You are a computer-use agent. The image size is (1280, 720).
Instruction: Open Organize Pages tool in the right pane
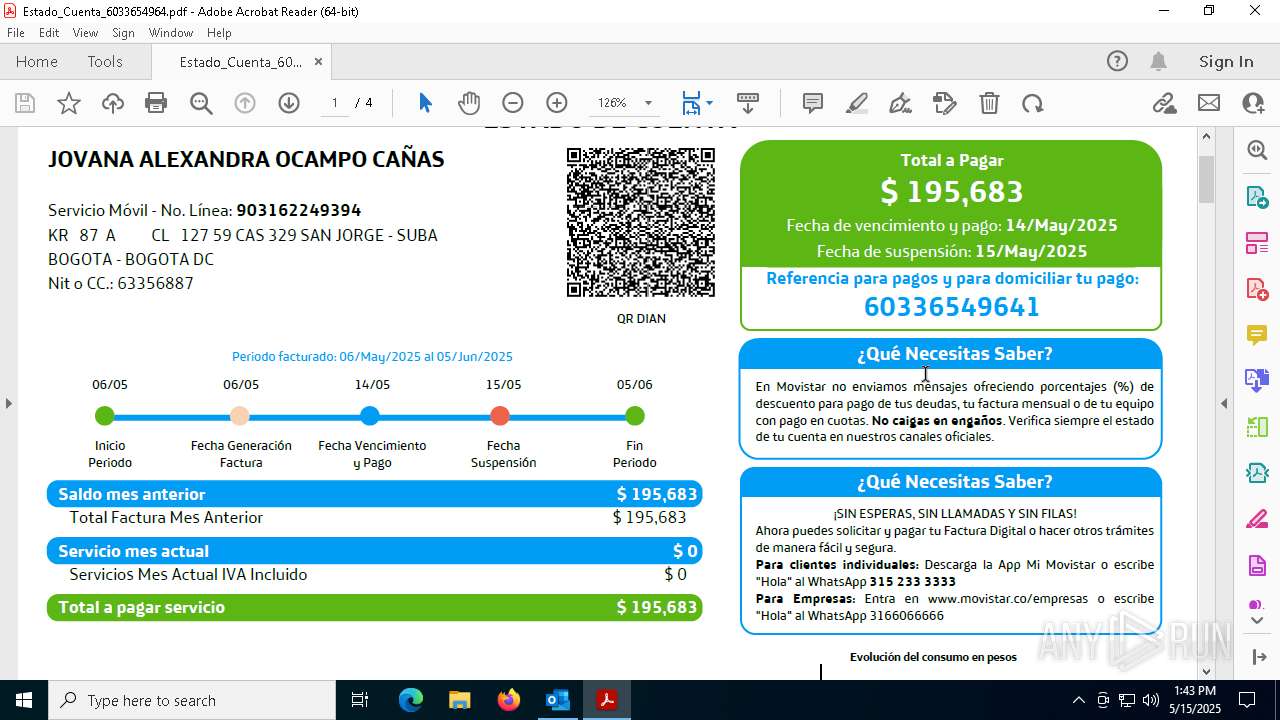click(x=1257, y=243)
